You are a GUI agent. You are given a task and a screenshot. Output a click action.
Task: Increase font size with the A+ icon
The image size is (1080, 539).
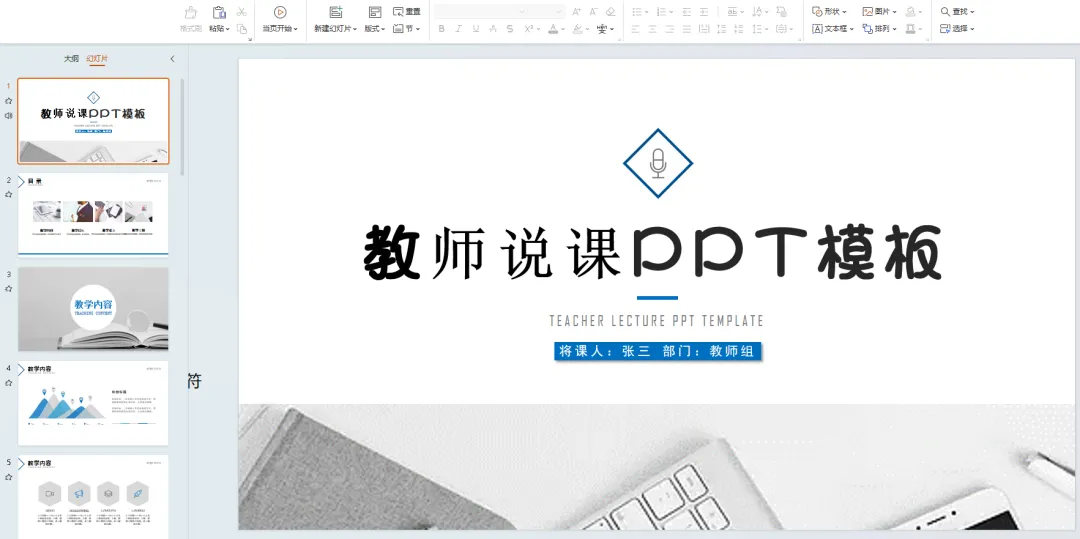tap(577, 12)
